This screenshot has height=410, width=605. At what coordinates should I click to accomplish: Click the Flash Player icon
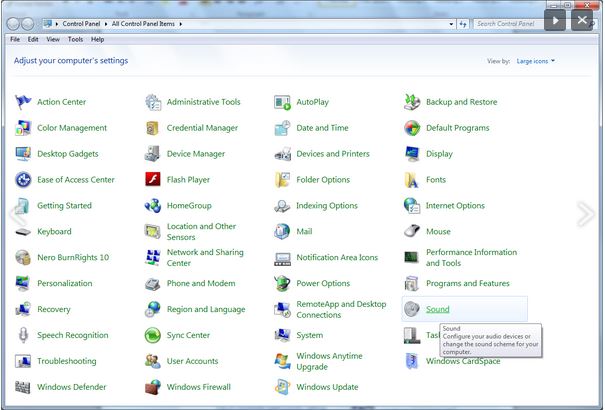pos(153,180)
